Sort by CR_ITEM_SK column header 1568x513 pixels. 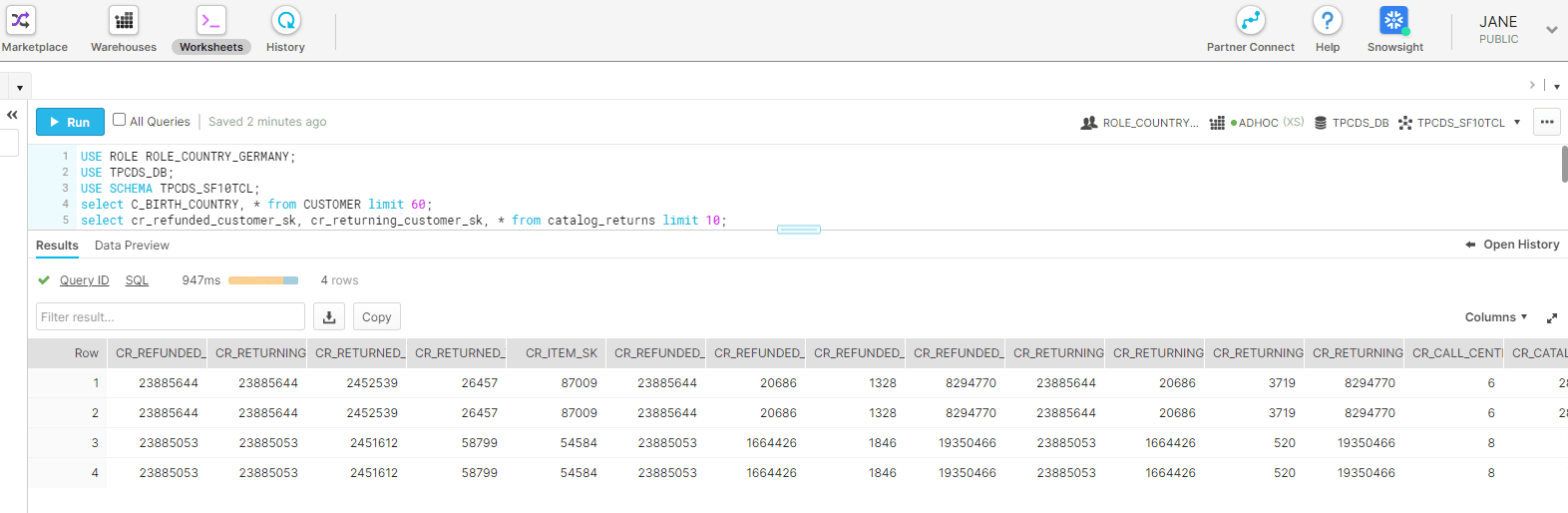point(557,353)
